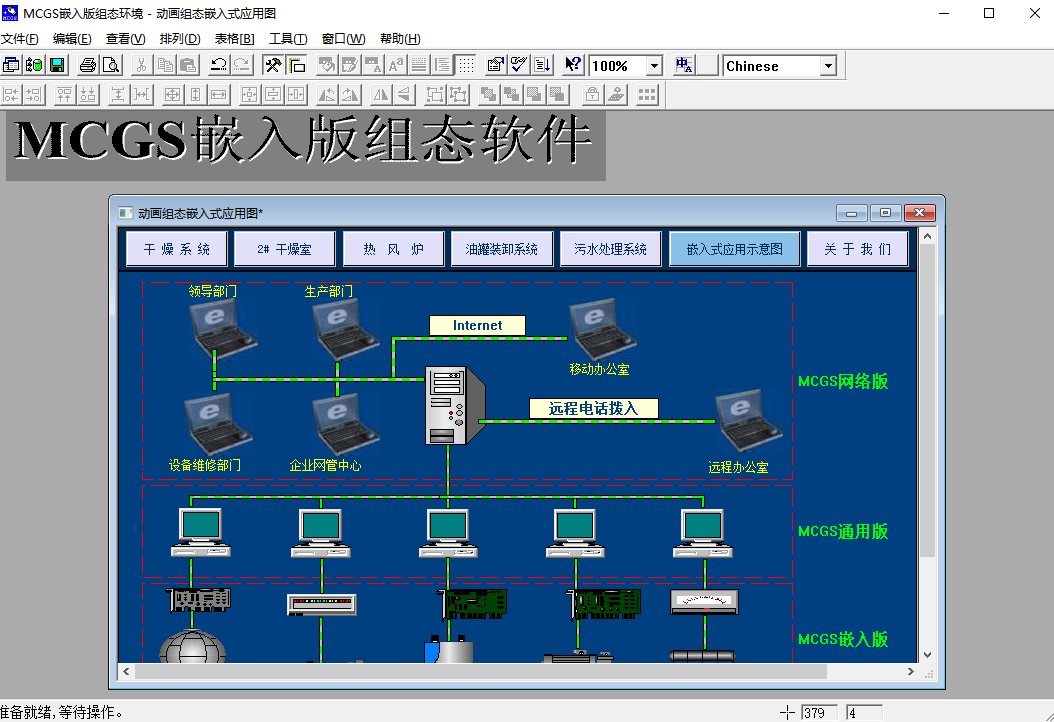Open print preview magnifier icon
This screenshot has width=1054, height=722.
111,65
